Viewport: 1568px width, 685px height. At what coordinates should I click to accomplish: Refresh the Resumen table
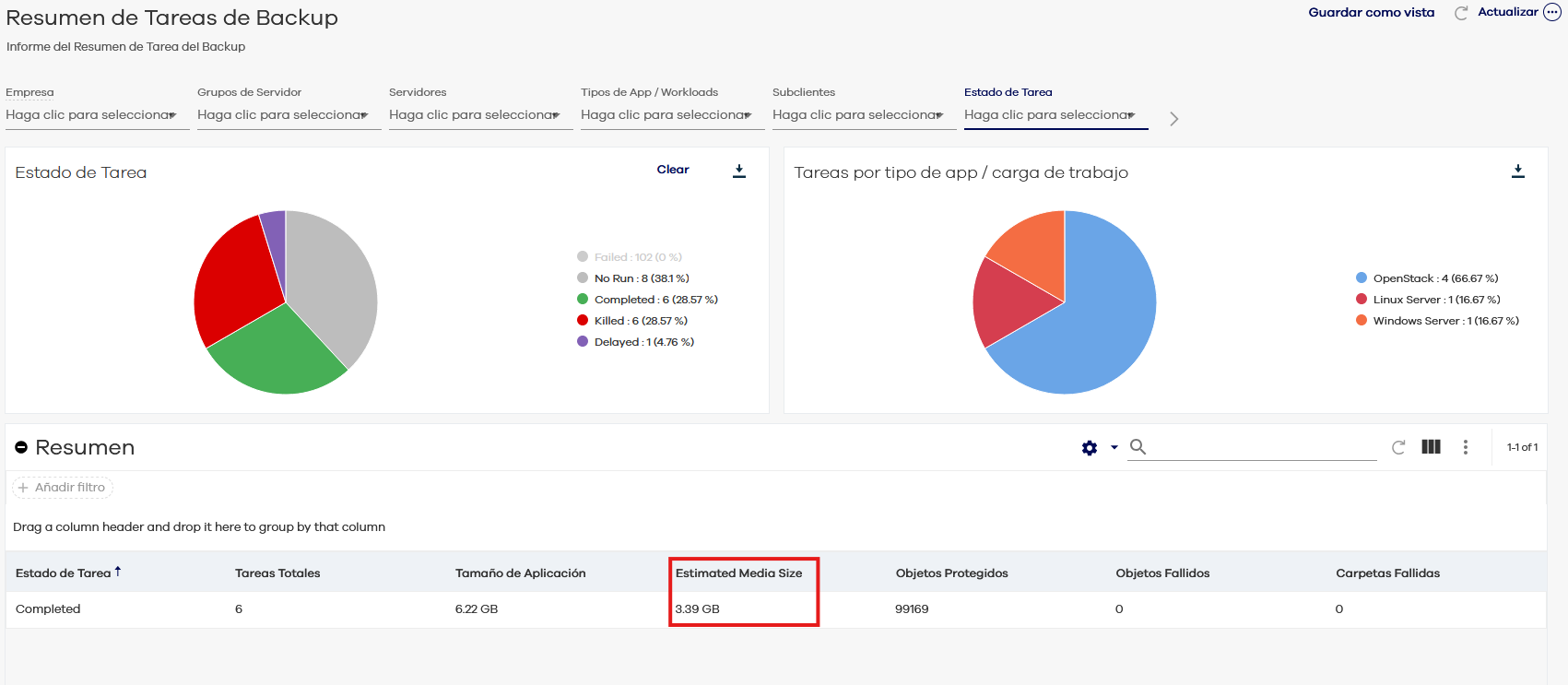(1397, 447)
